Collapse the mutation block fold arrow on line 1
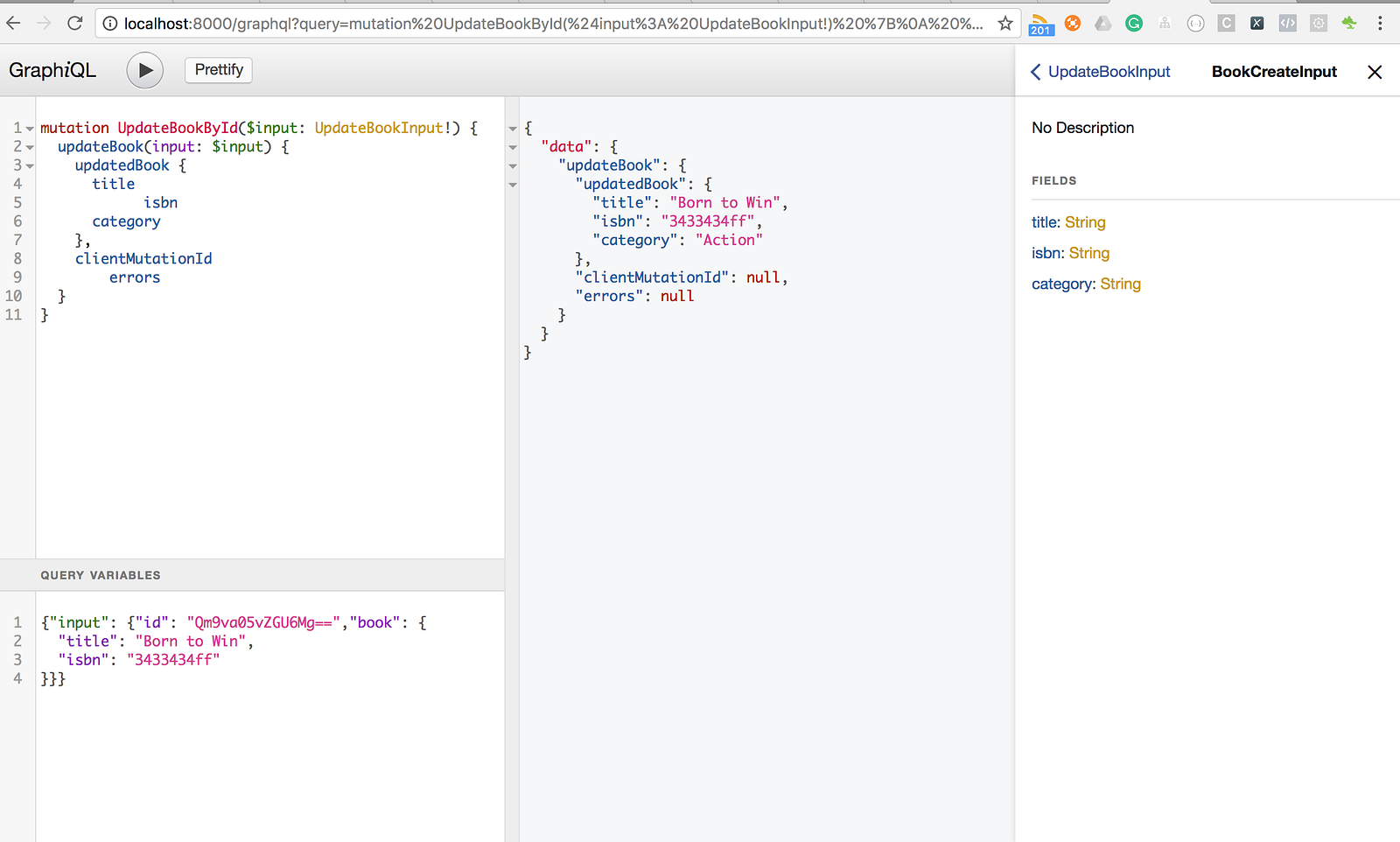This screenshot has width=1400, height=842. (x=30, y=129)
